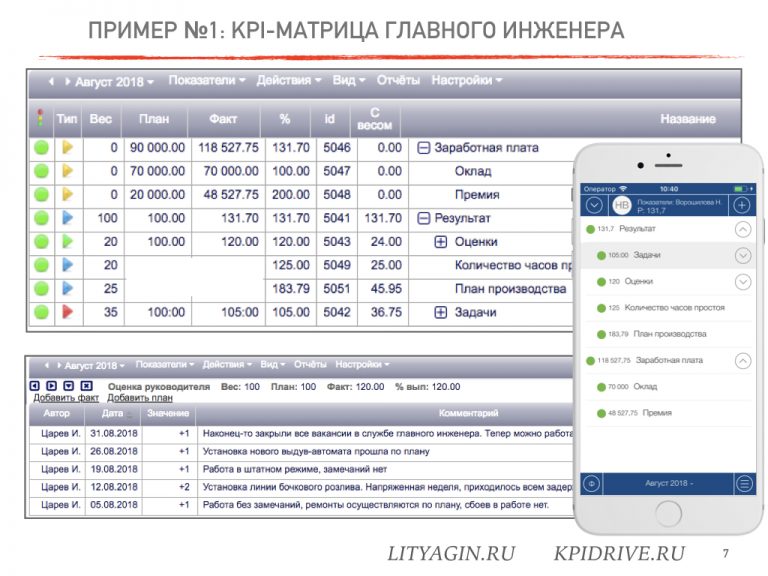Click blue type flag in Результат row
The height and width of the screenshot is (576, 768).
68,218
